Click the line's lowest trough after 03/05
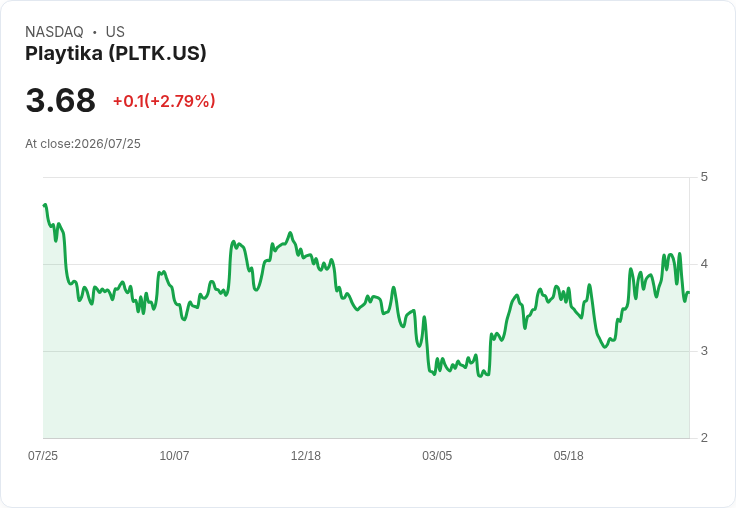 pyautogui.click(x=480, y=376)
